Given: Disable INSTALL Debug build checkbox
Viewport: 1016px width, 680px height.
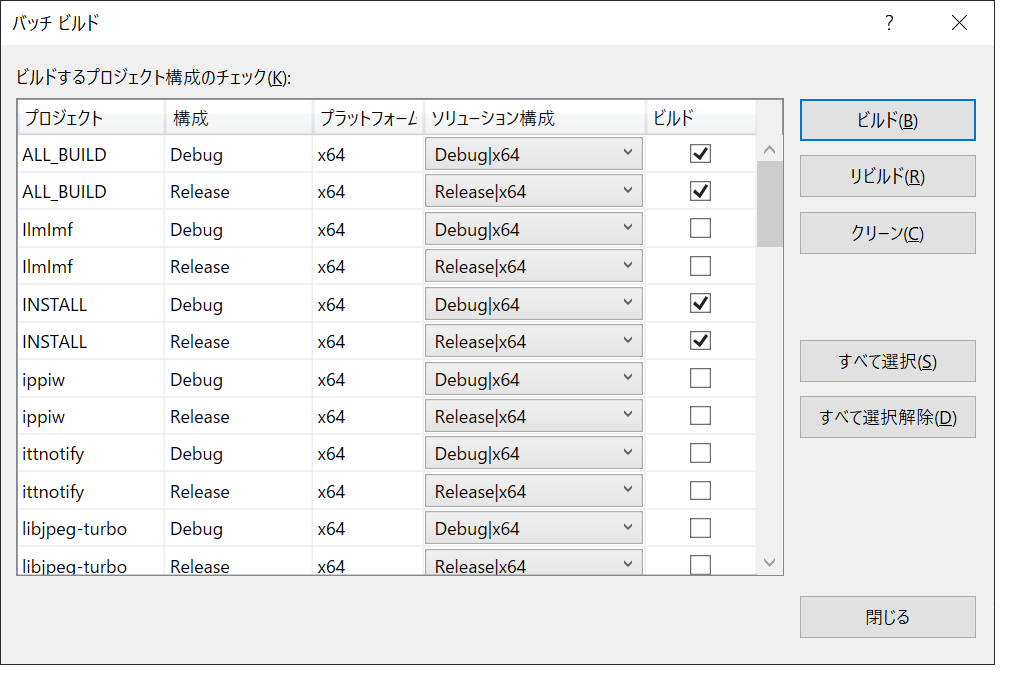Looking at the screenshot, I should click(x=699, y=303).
